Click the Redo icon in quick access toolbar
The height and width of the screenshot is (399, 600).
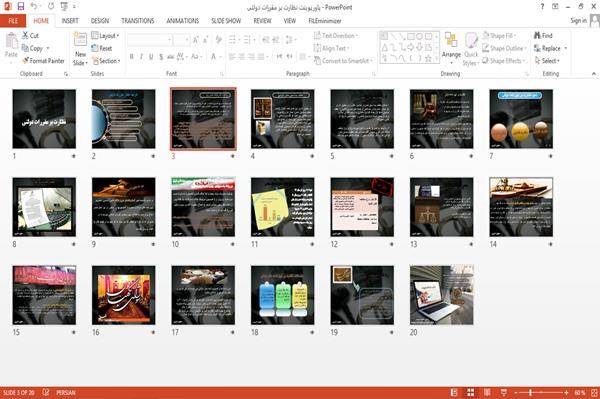(x=51, y=7)
